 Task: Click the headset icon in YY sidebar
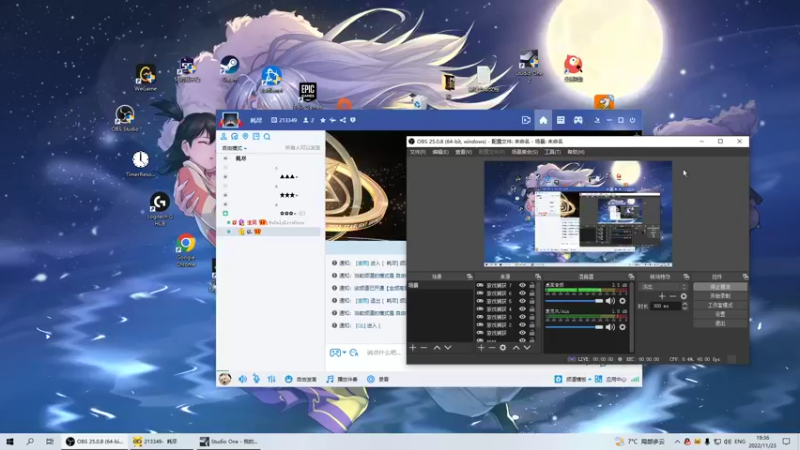tap(235, 137)
